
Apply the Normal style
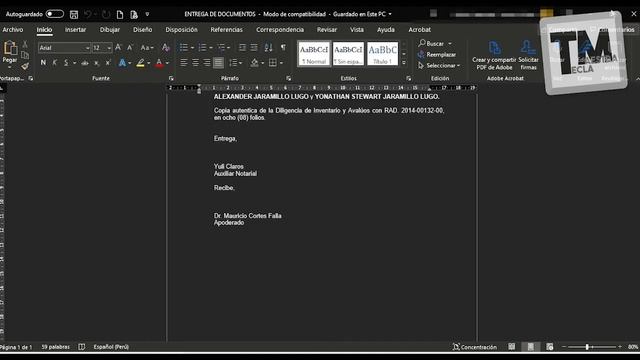314,53
